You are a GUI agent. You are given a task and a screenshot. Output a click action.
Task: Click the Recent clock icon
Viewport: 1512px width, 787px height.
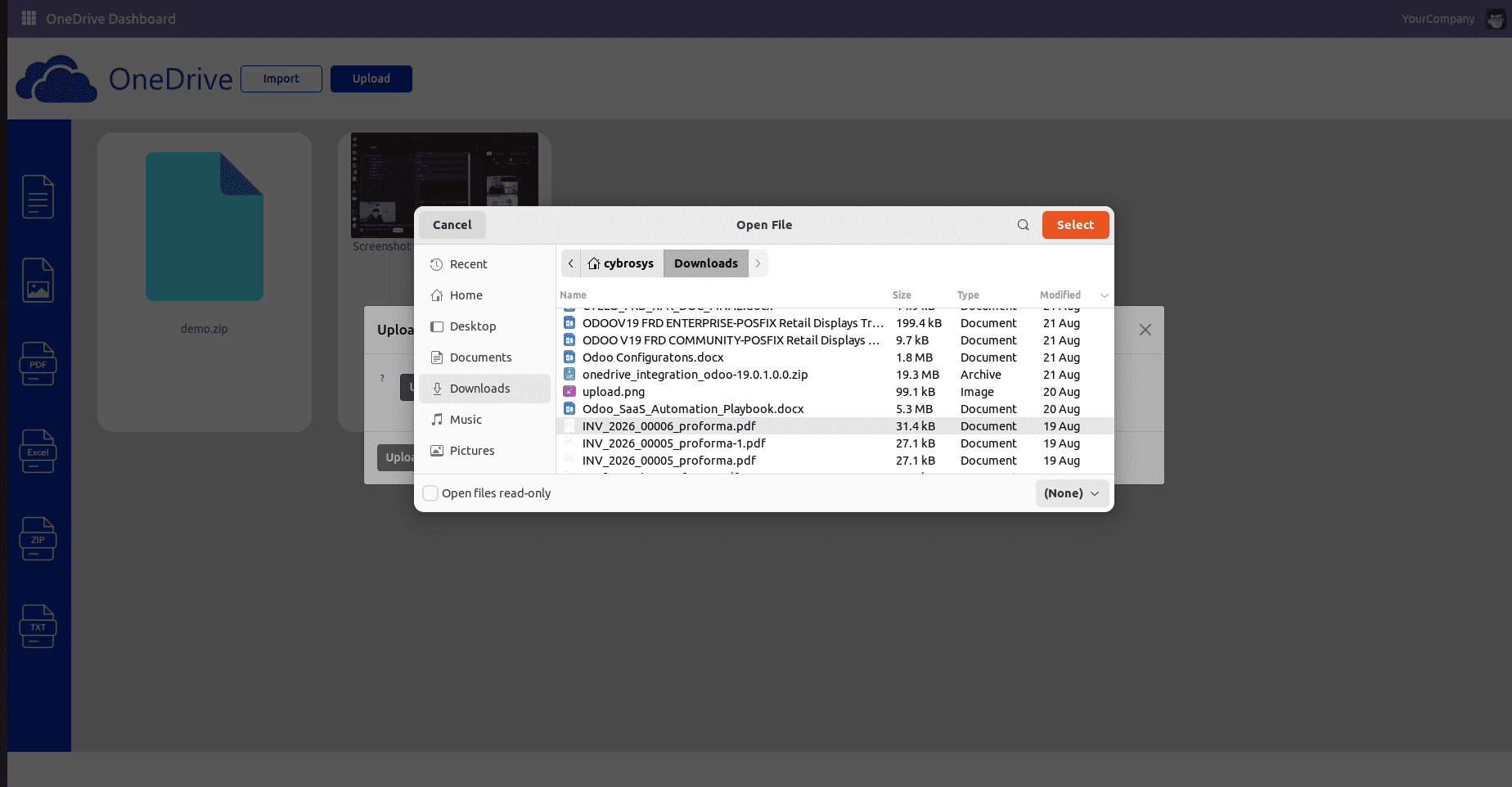[437, 264]
